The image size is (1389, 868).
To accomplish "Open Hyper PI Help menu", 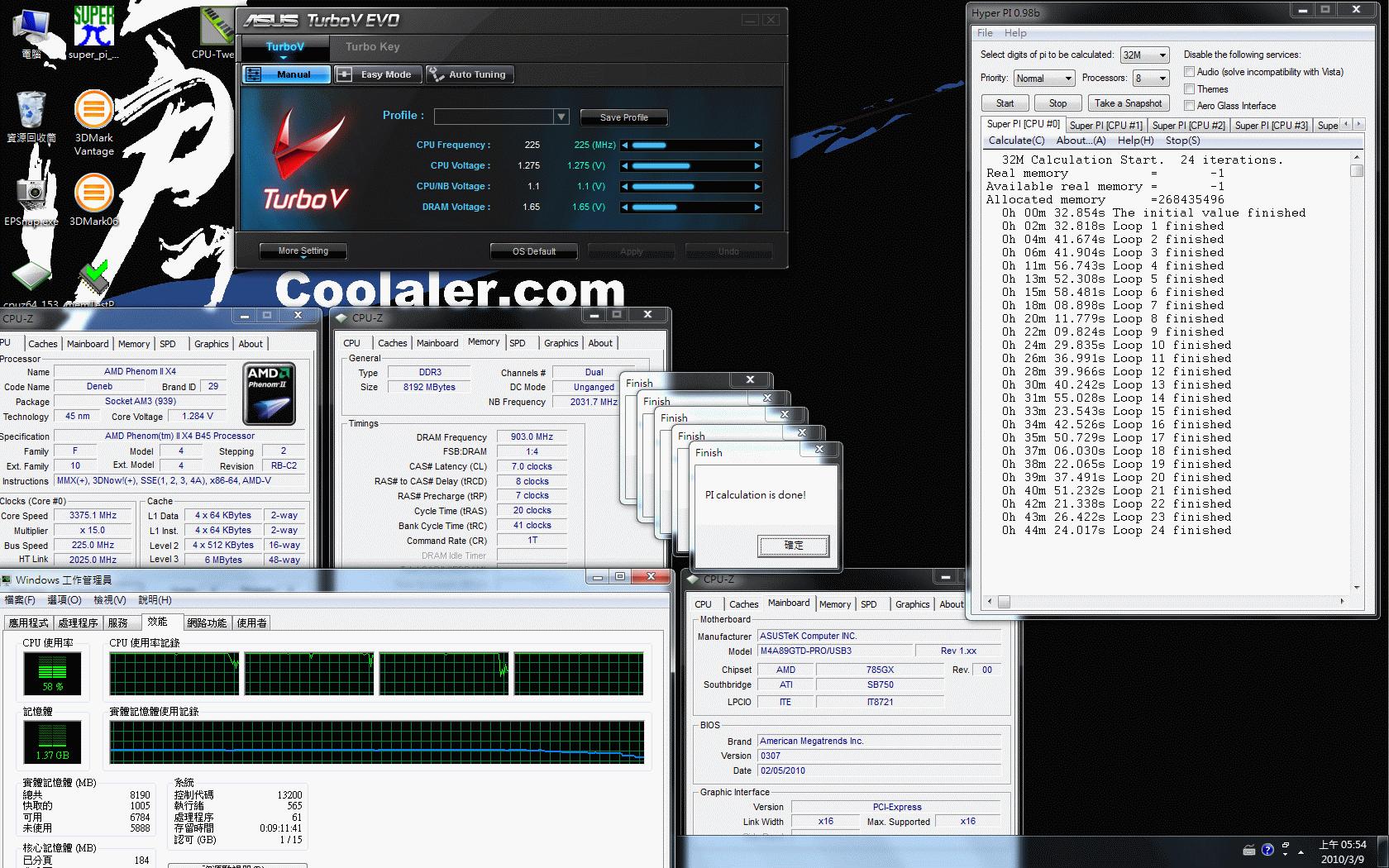I will 1015,33.
